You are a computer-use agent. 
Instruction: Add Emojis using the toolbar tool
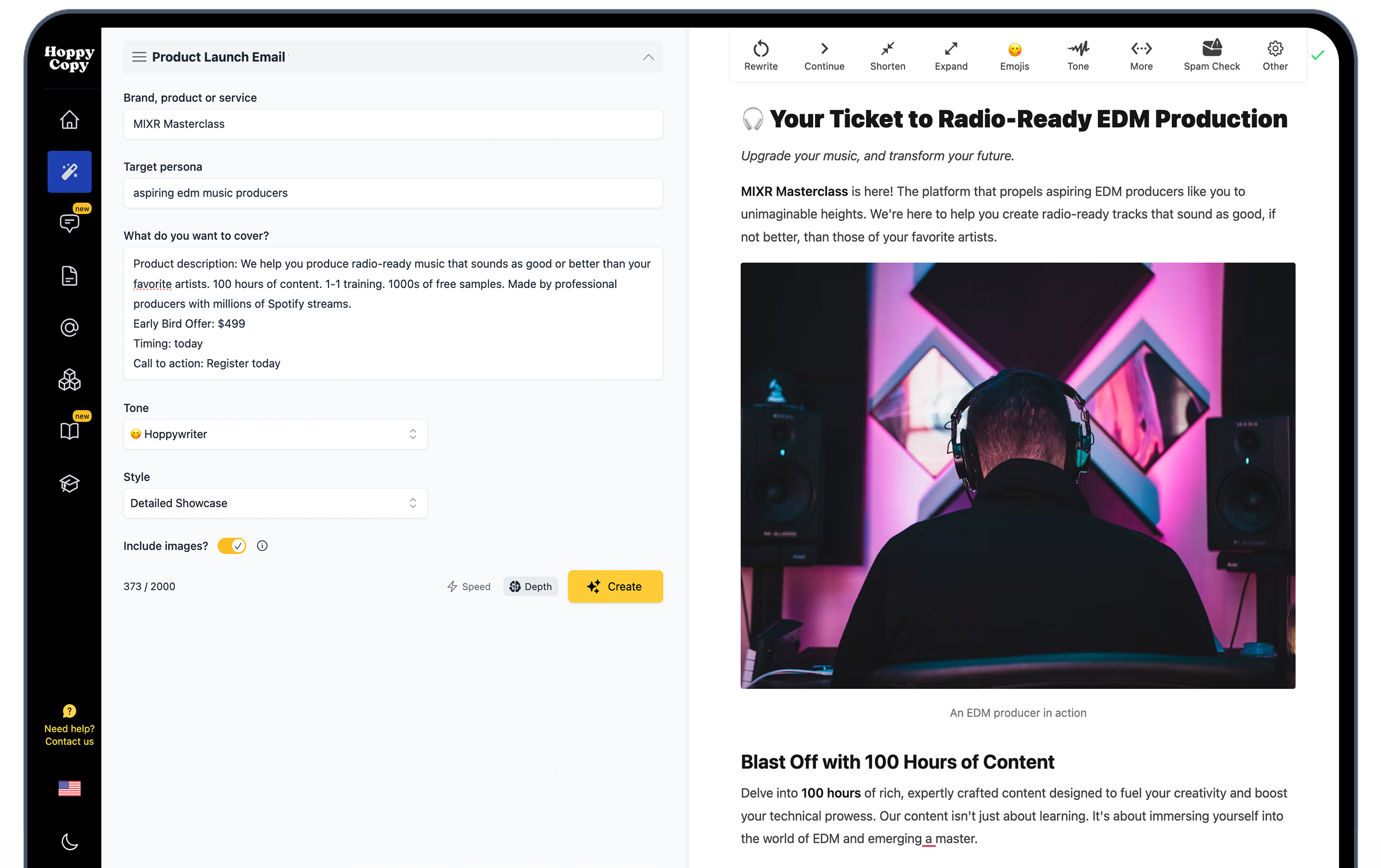point(1013,55)
